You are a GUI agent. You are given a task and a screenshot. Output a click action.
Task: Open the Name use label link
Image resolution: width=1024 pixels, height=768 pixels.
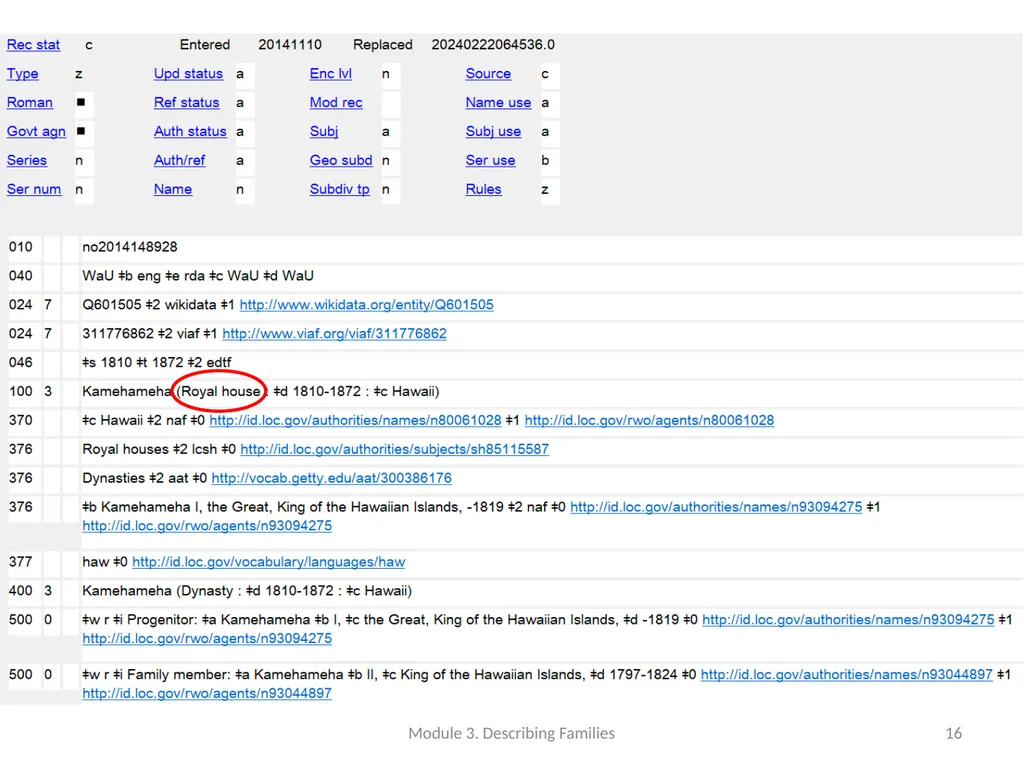coord(498,103)
